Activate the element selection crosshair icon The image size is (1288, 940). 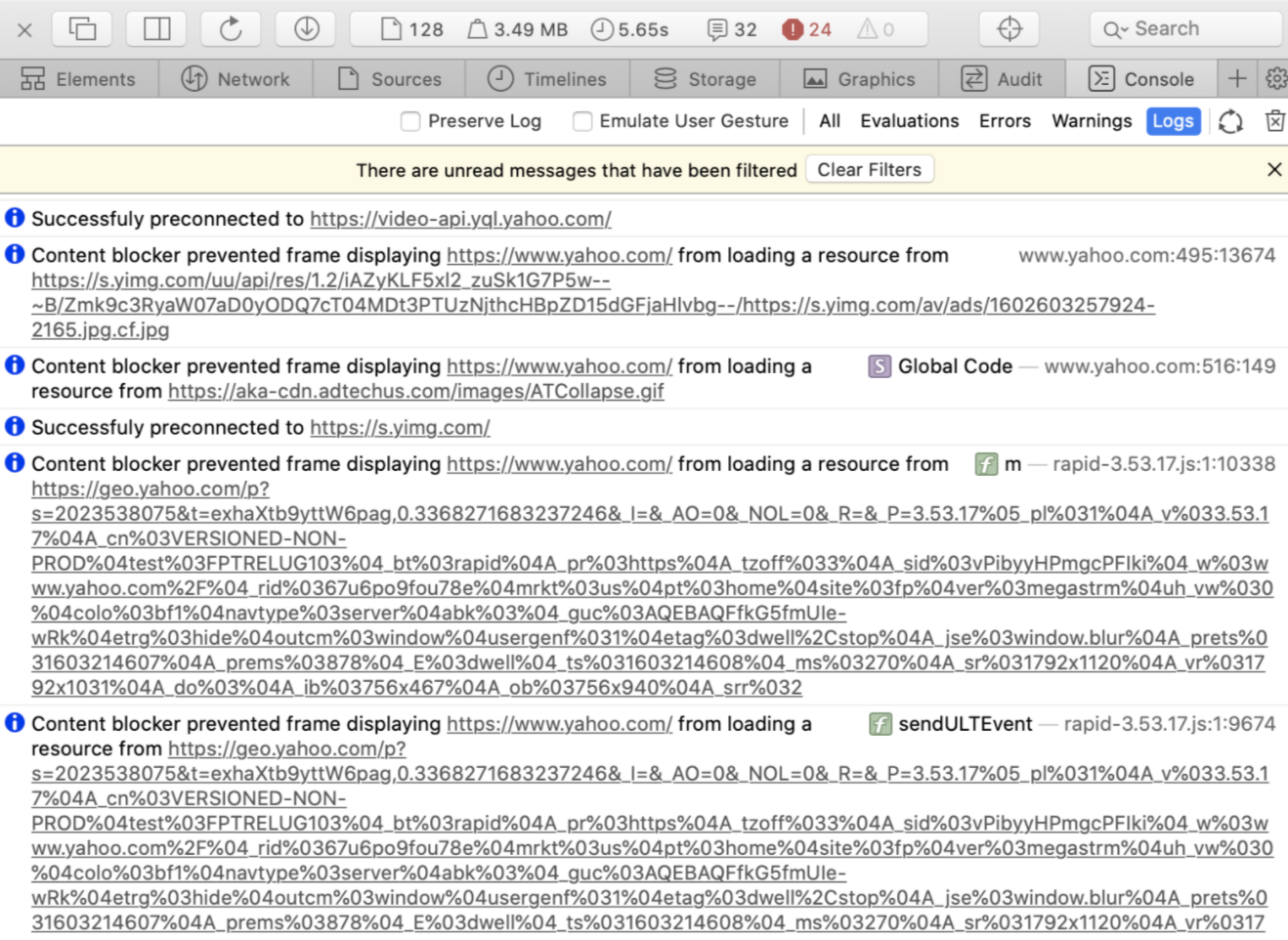coord(1009,29)
